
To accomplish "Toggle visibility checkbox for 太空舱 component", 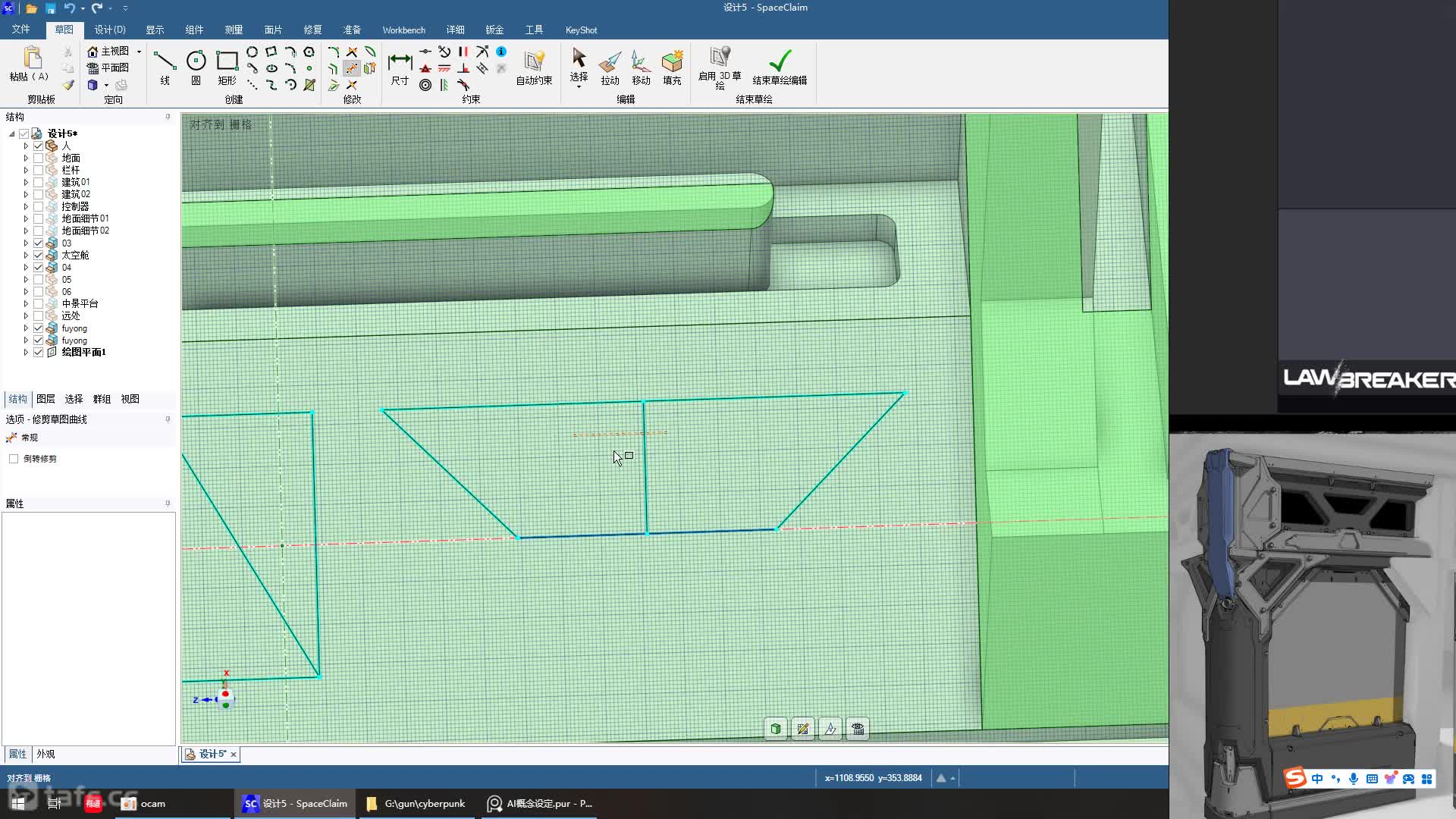I will click(38, 255).
